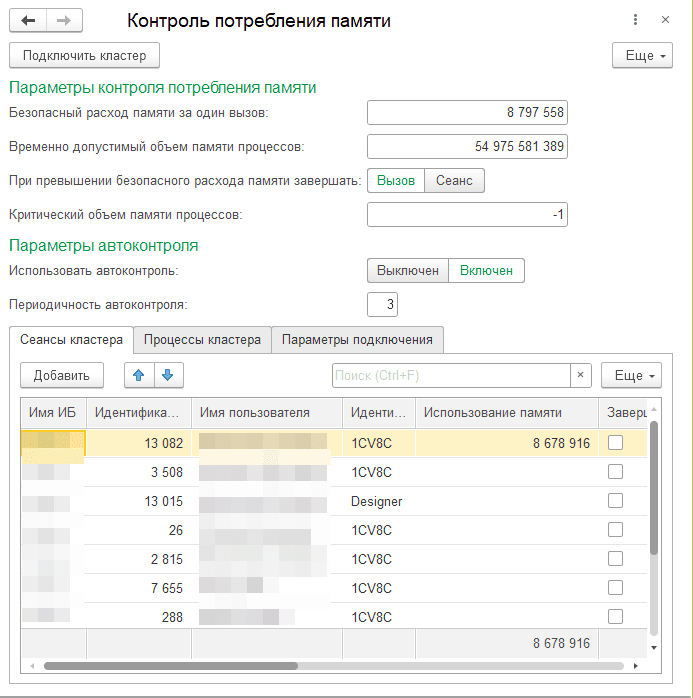Move row up with blue arrow
The width and height of the screenshot is (693, 698).
coord(139,375)
